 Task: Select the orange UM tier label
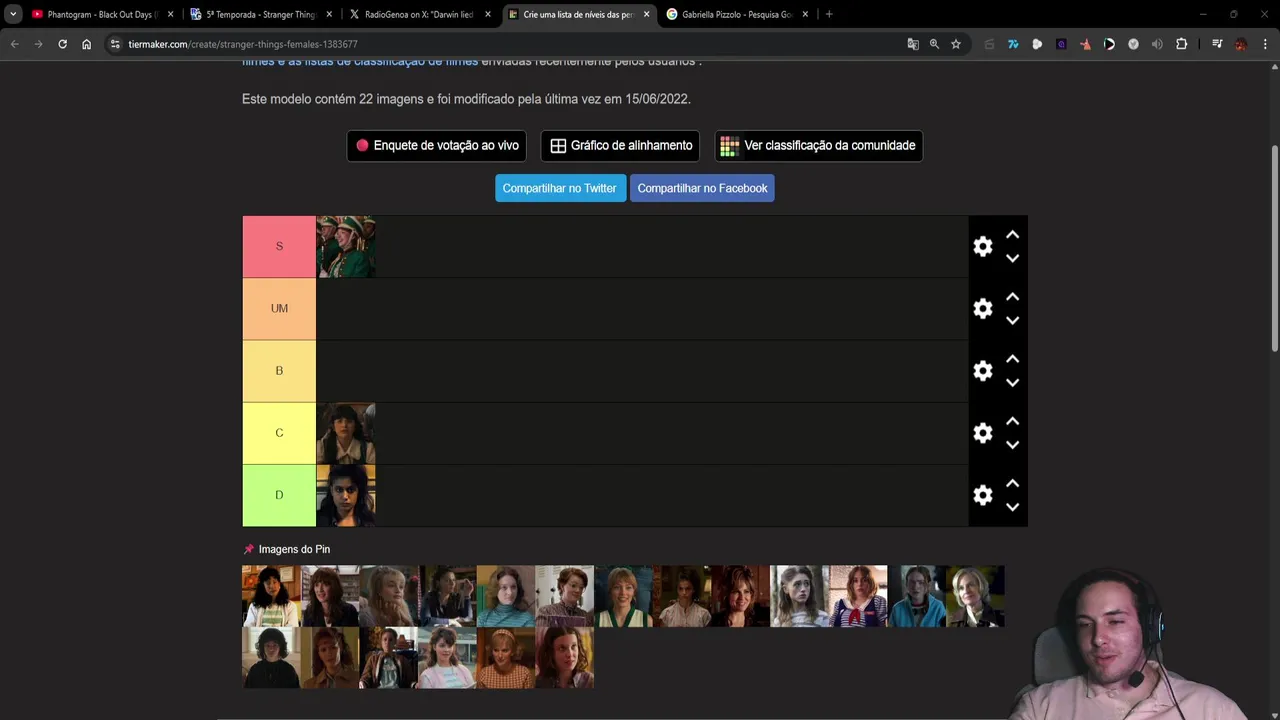click(279, 308)
